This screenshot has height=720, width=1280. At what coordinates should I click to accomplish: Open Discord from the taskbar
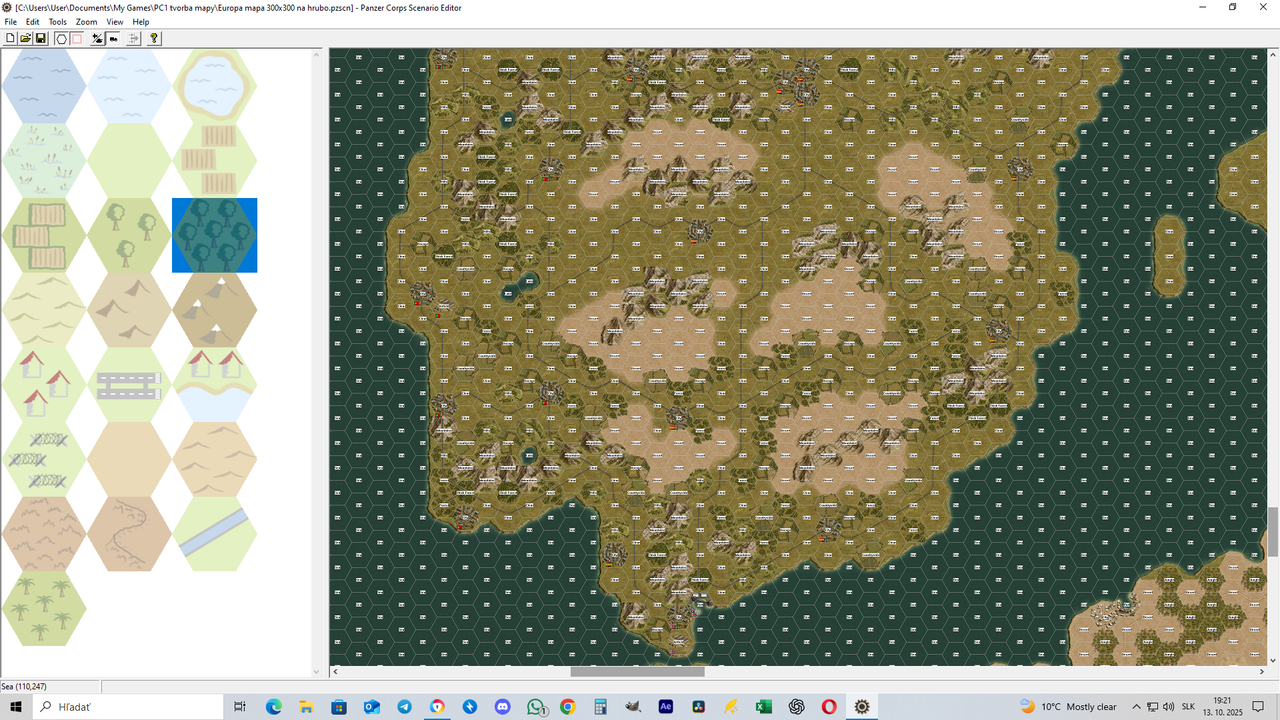click(x=502, y=706)
